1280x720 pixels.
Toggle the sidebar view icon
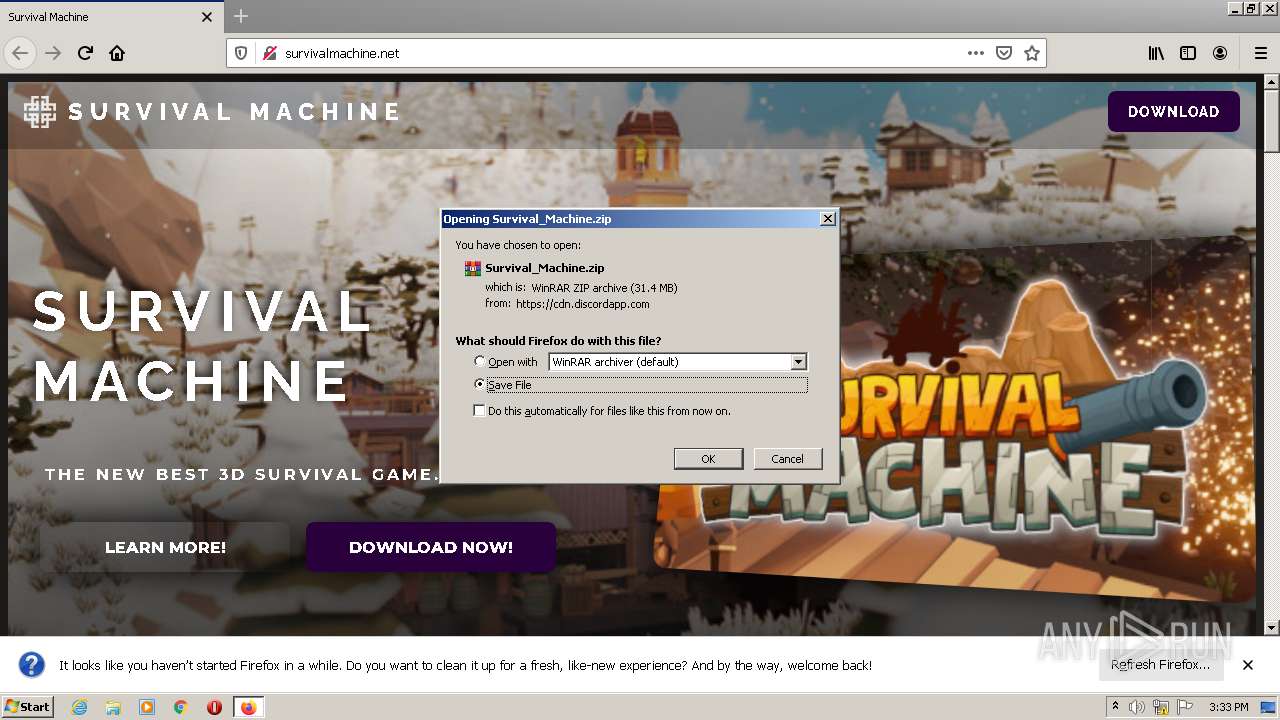[x=1188, y=53]
